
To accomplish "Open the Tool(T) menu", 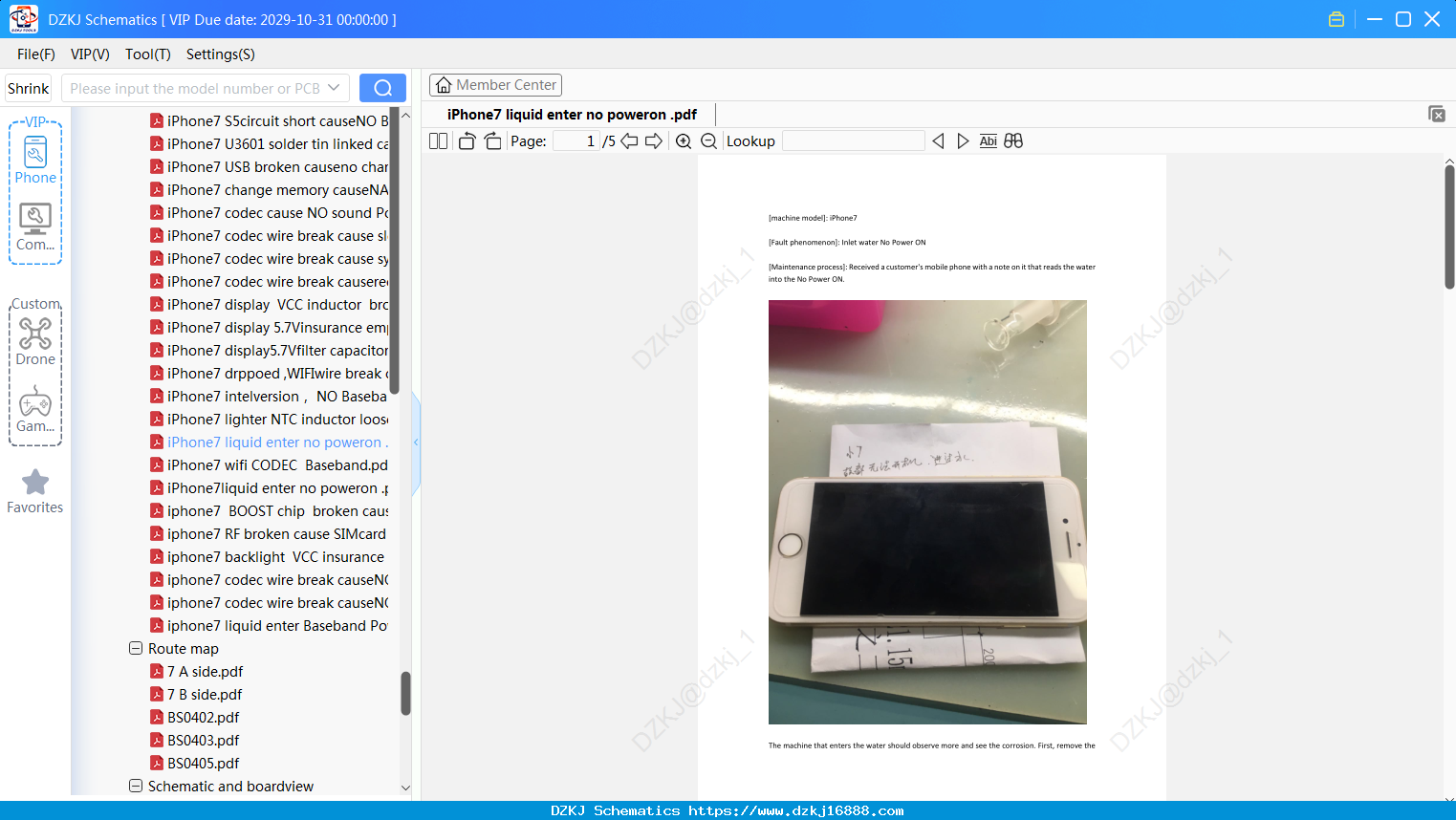I will click(148, 54).
